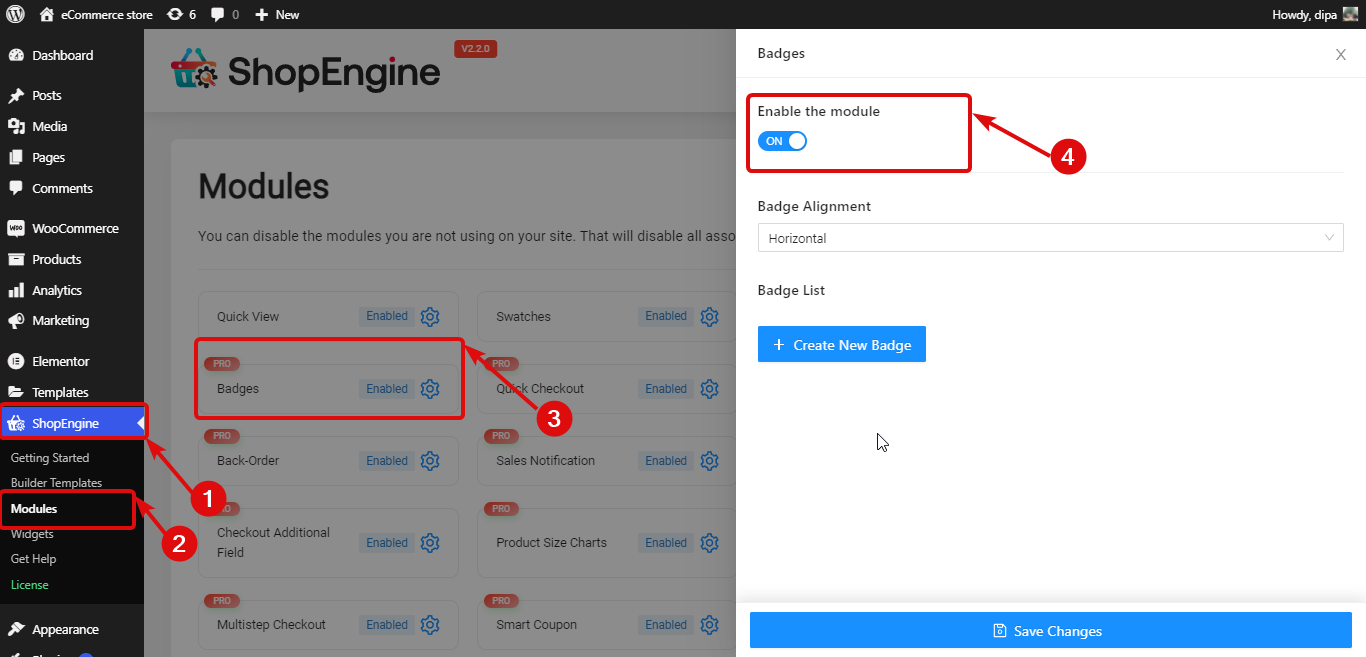Screen dimensions: 1366x657
Task: Click the Enabled status on Sales Notification
Action: coord(666,461)
